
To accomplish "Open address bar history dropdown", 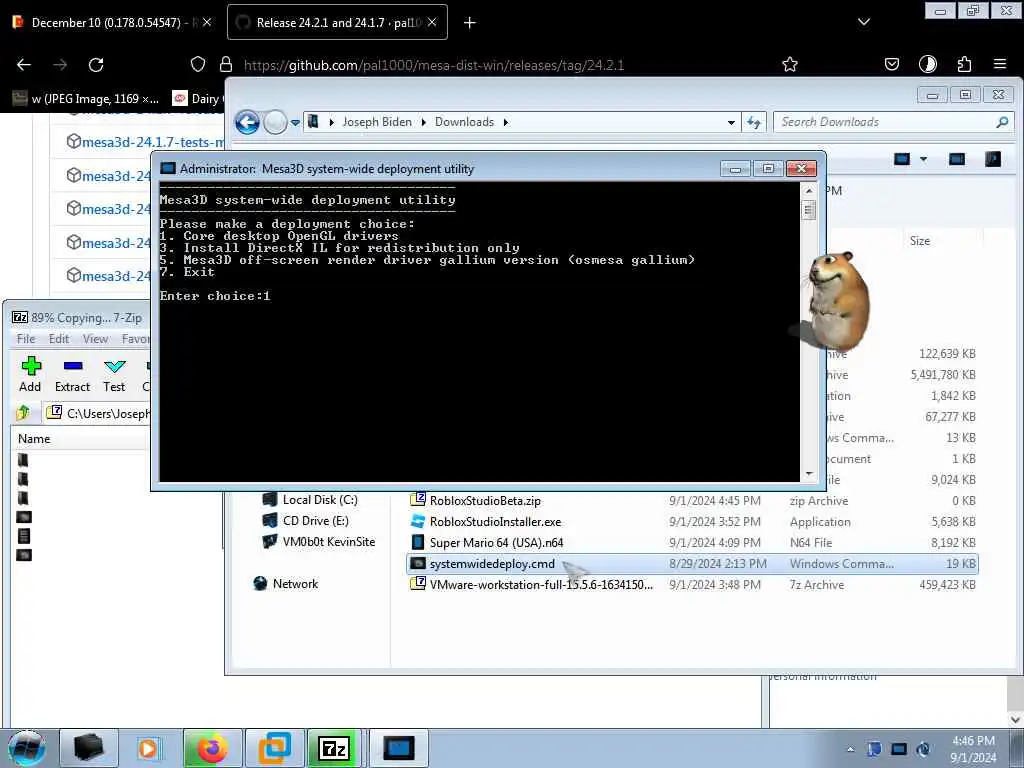I will [731, 122].
